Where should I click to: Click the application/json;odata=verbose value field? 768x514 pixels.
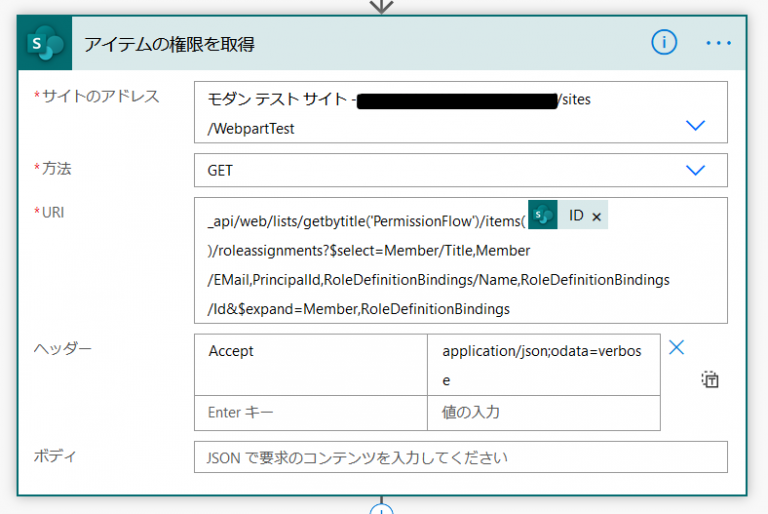click(x=543, y=364)
